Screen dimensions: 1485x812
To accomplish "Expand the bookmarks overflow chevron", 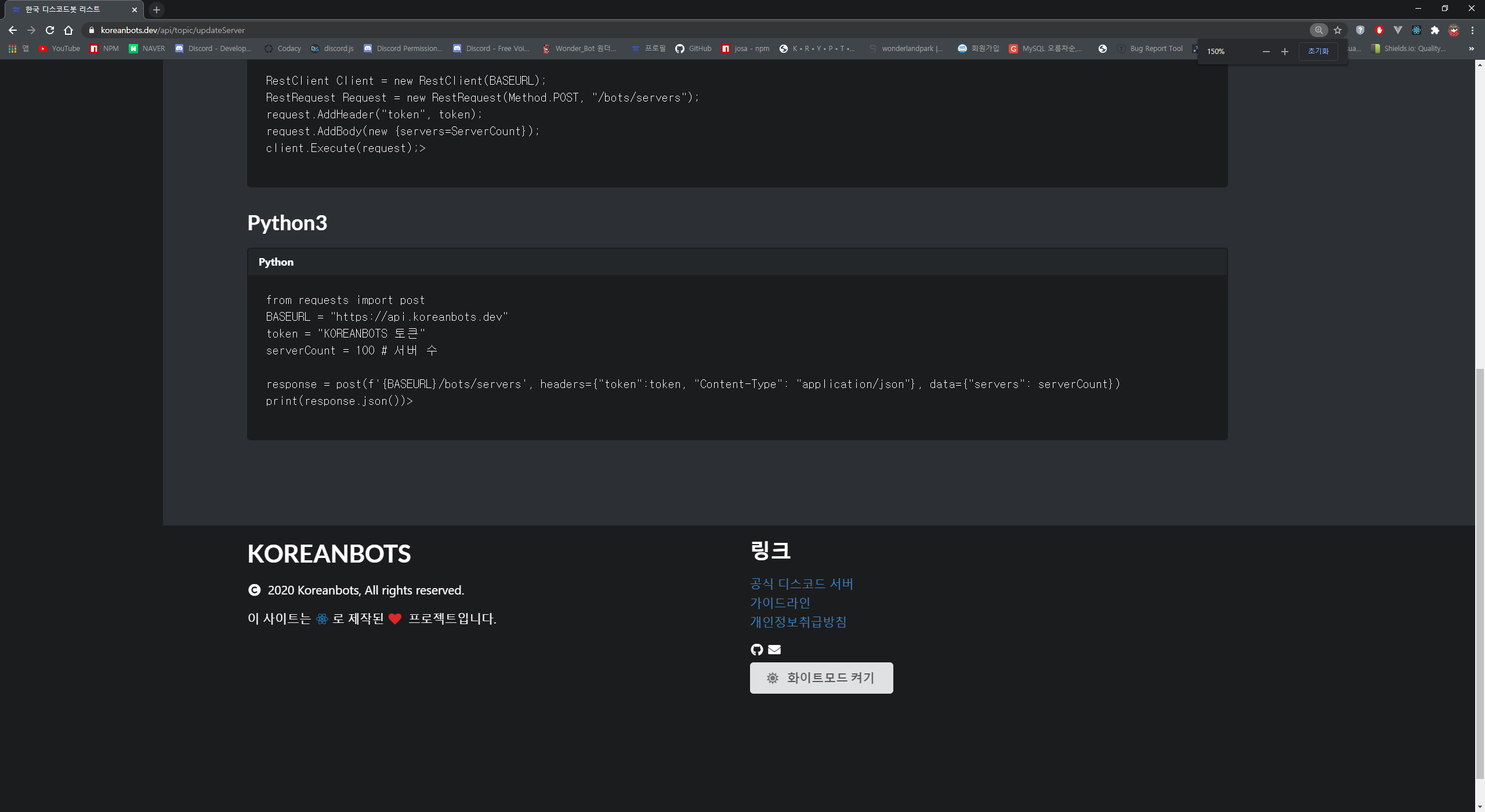I will [x=1471, y=49].
